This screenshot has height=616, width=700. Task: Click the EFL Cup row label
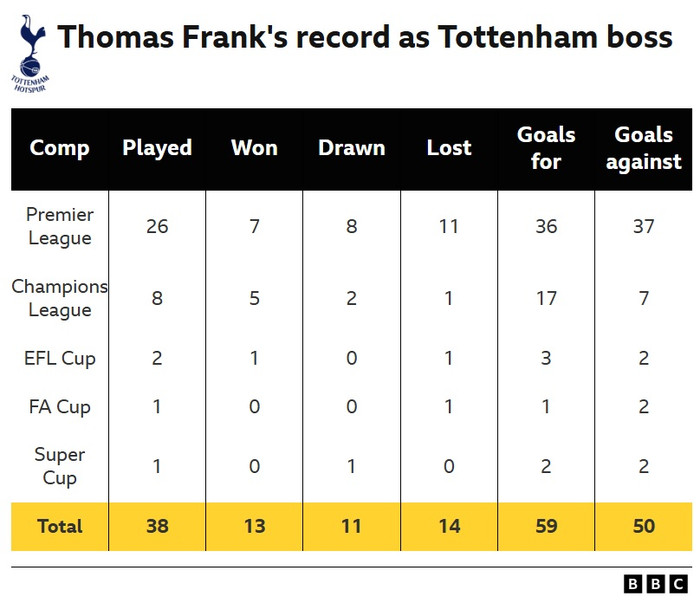tap(60, 358)
